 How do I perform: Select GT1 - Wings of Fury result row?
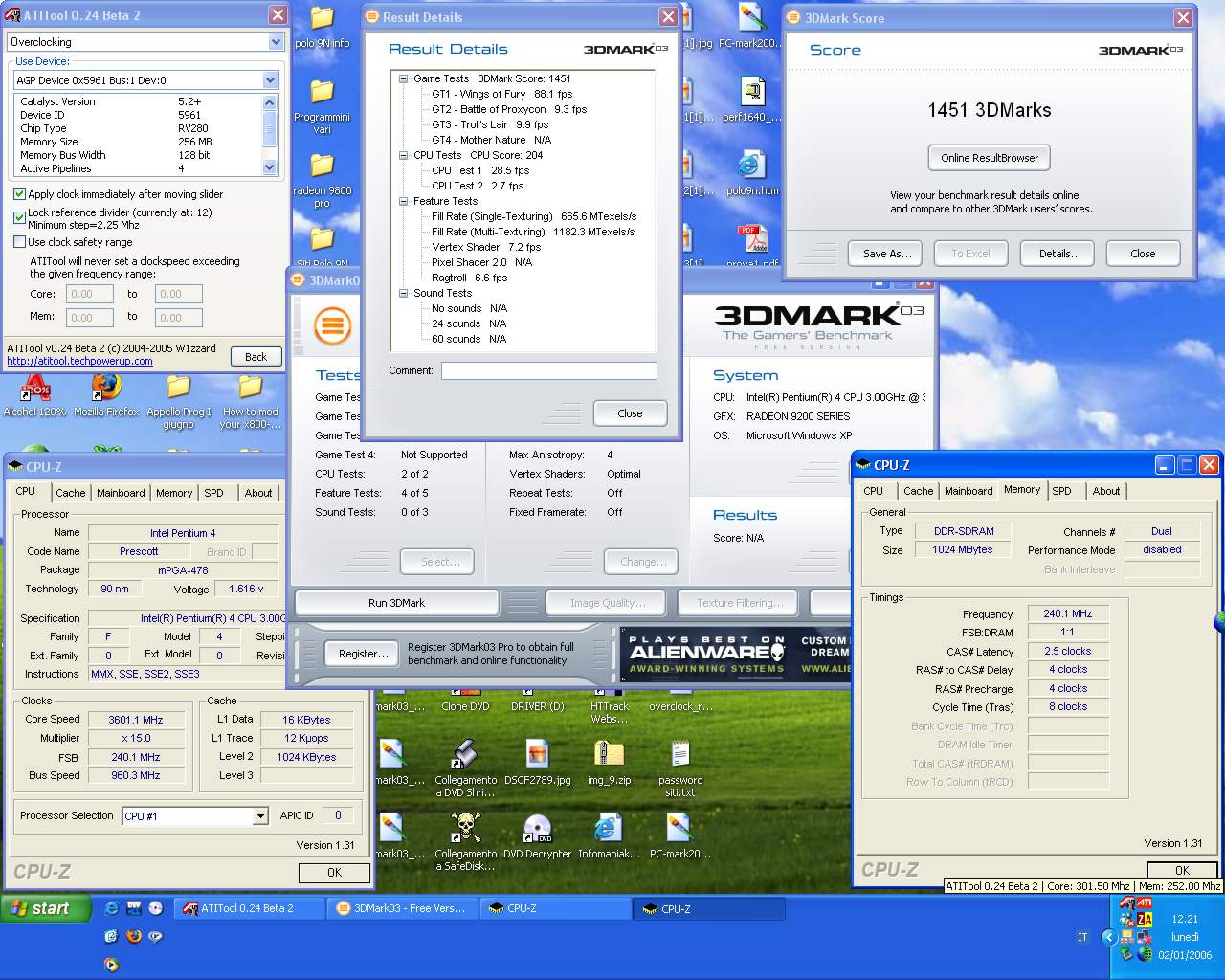(x=501, y=94)
